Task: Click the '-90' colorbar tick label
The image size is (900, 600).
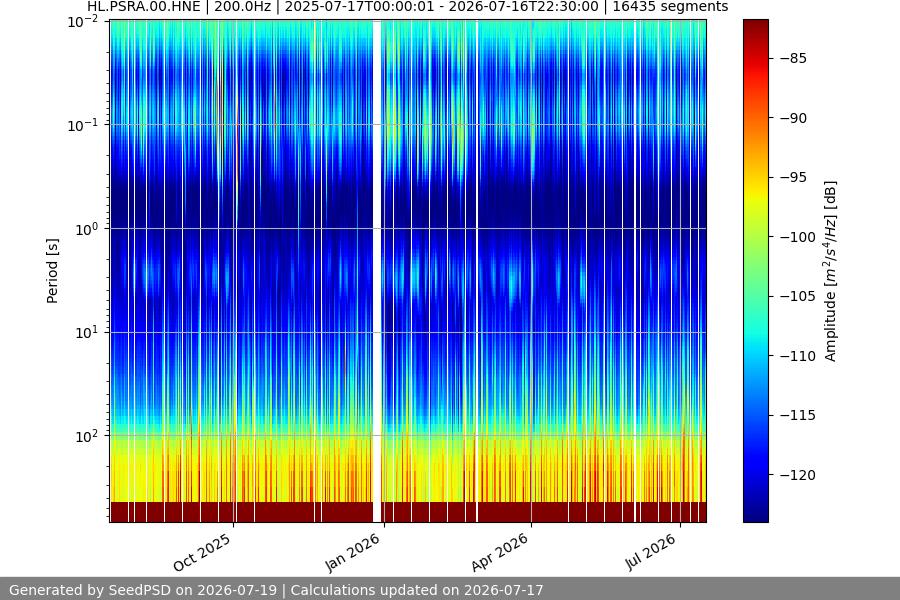Action: 794,118
